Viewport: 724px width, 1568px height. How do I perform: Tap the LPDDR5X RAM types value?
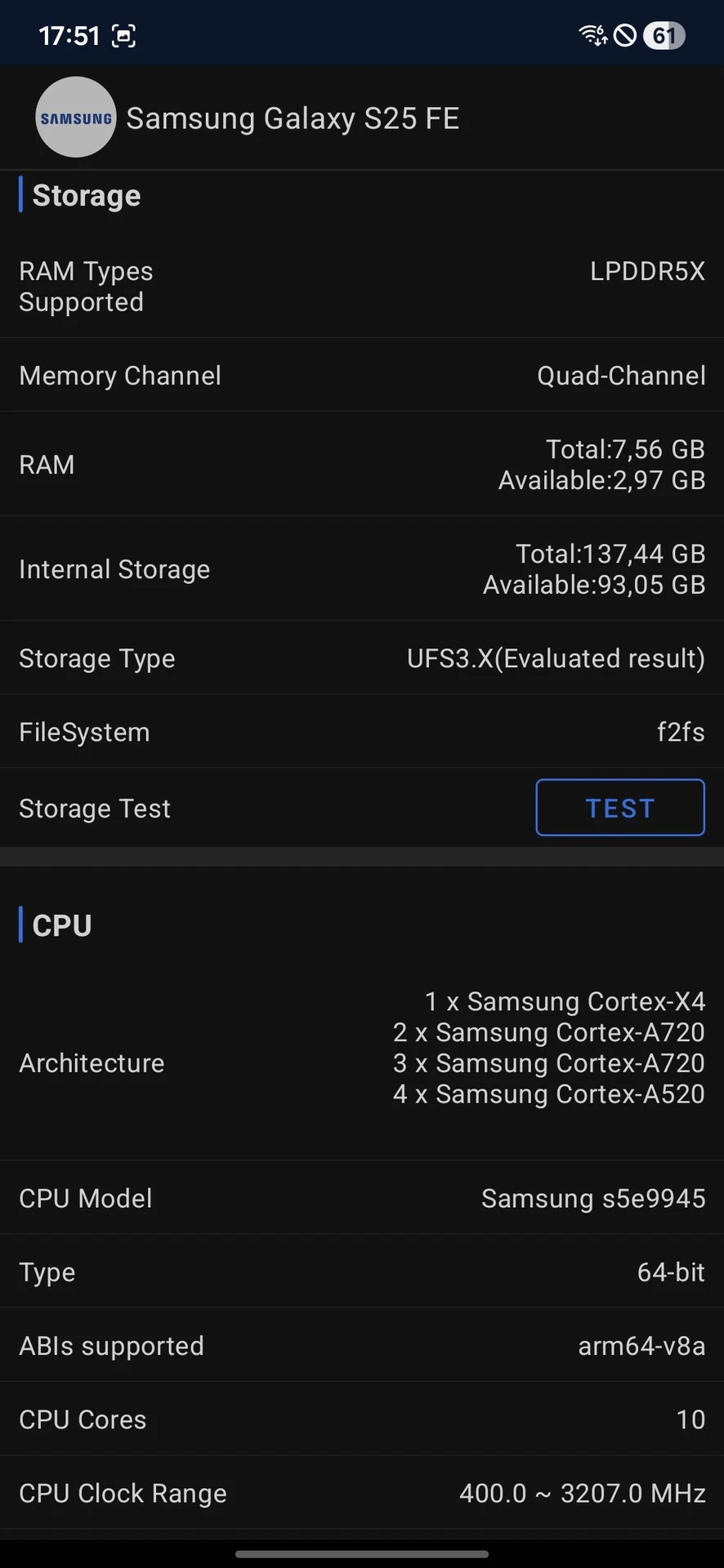(x=647, y=271)
